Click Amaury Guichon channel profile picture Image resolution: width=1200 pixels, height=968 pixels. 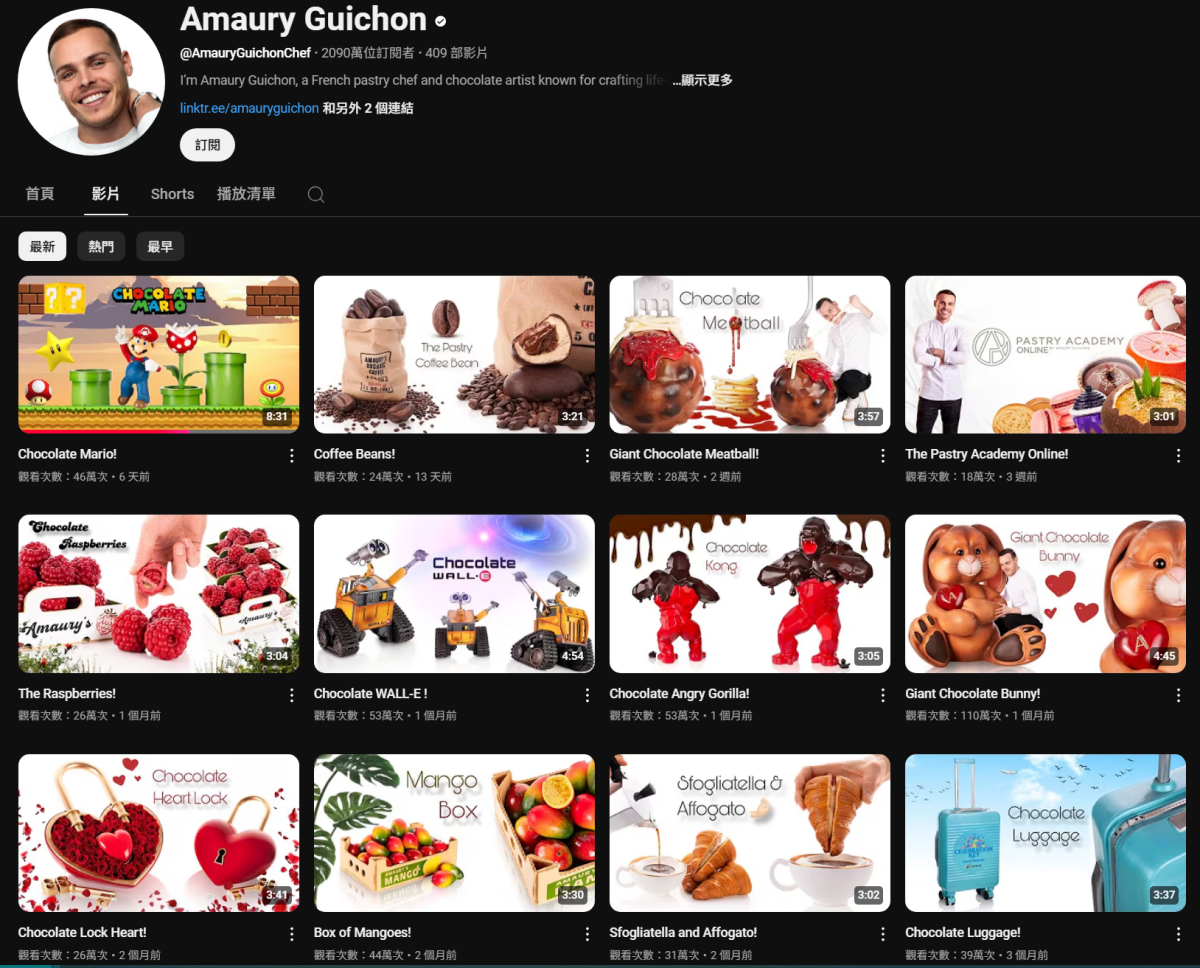pyautogui.click(x=91, y=82)
